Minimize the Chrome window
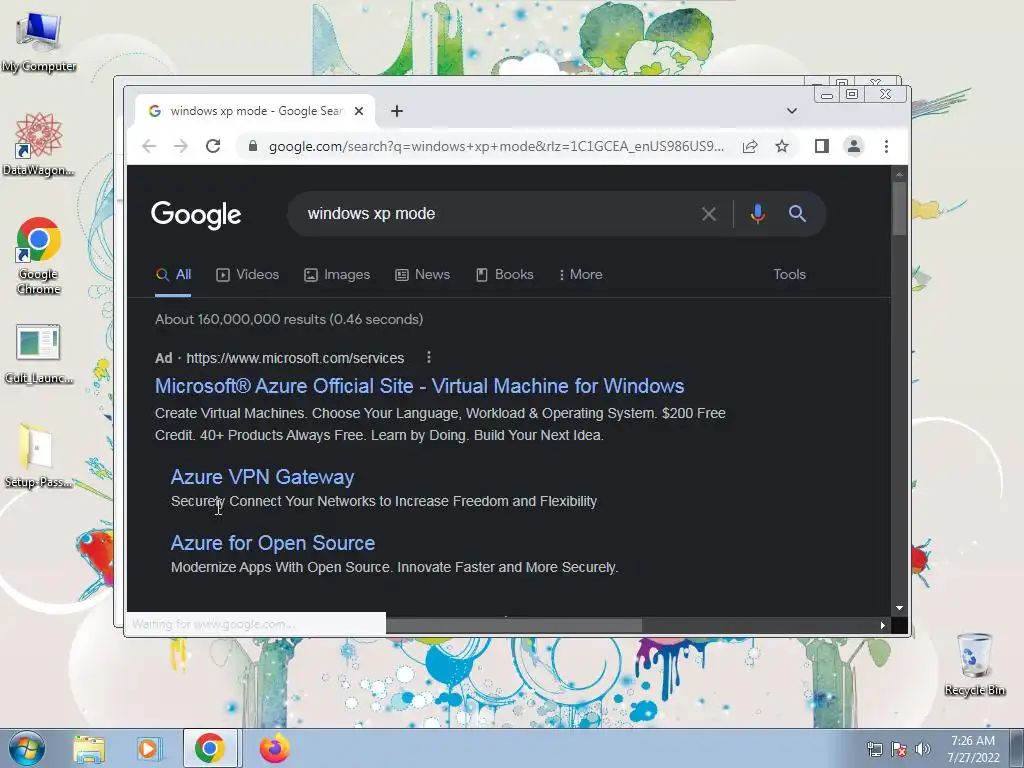This screenshot has height=768, width=1024. click(827, 95)
